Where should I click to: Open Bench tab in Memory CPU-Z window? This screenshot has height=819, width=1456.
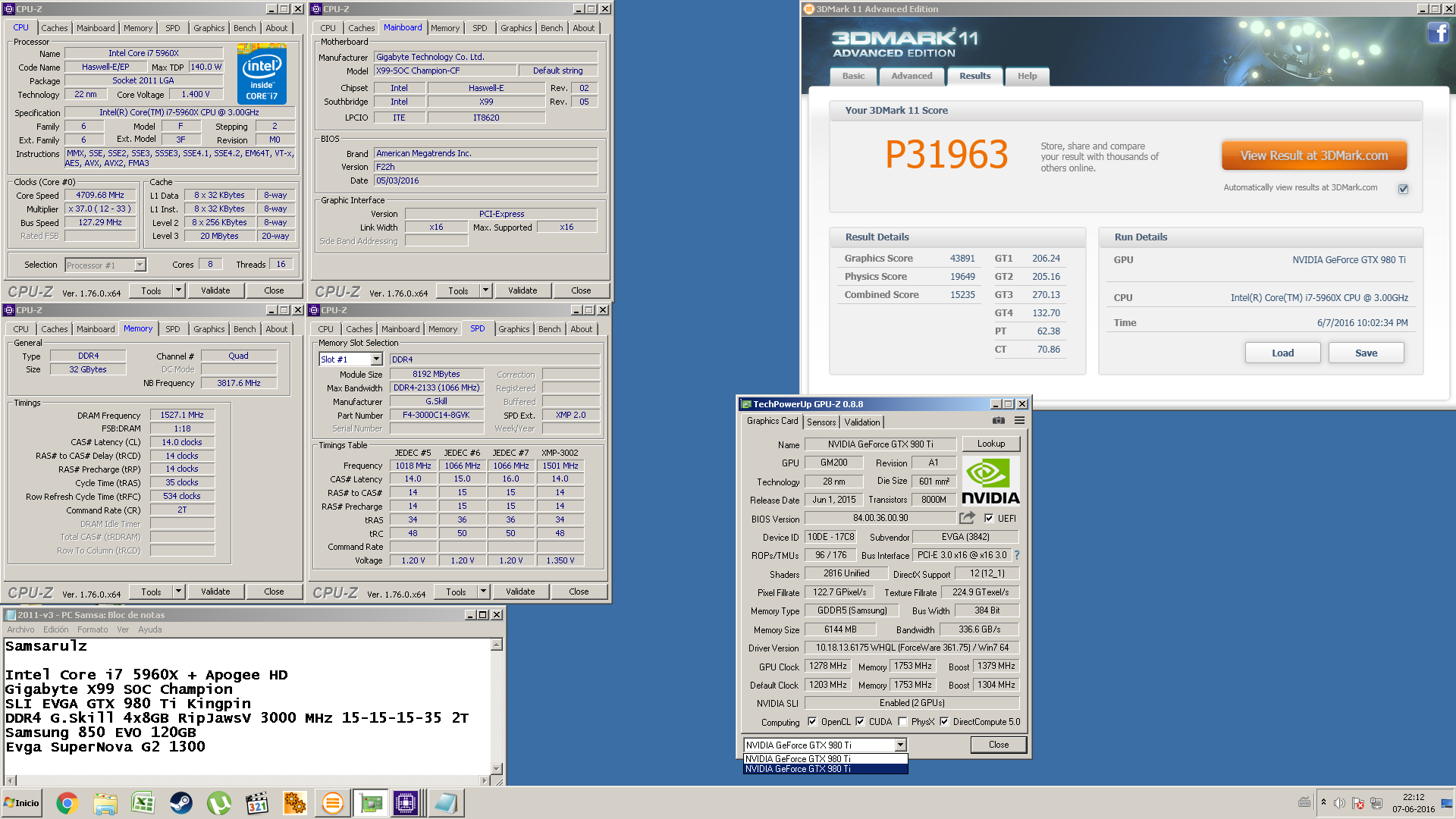[244, 329]
